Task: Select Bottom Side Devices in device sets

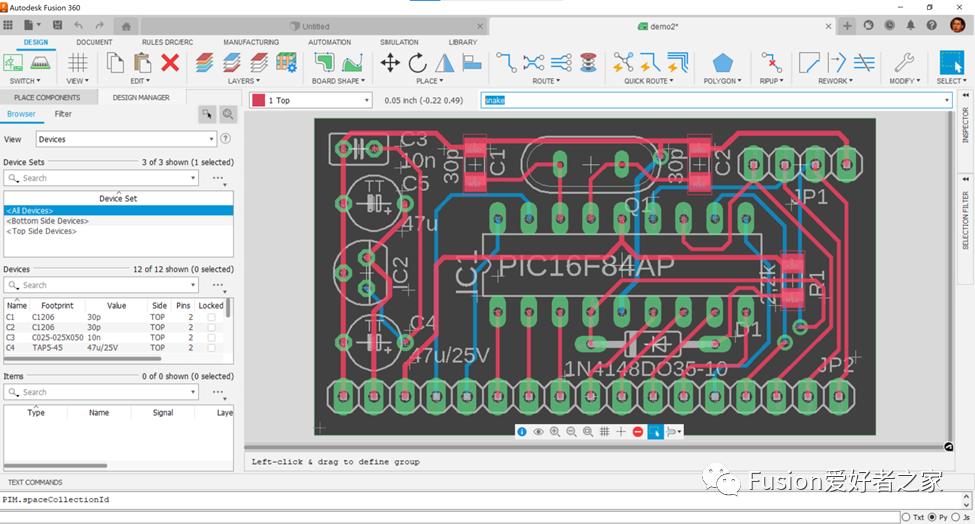Action: click(47, 221)
